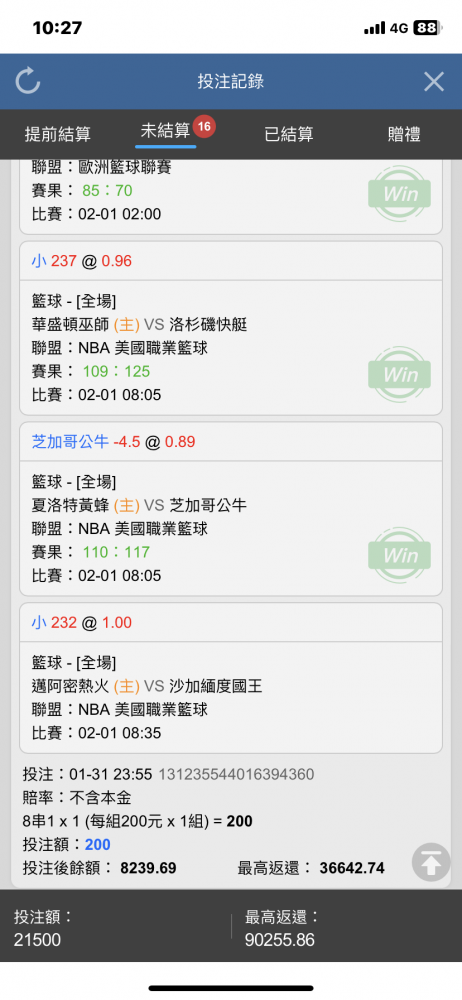
Task: Tap the Win stamp on Wizards vs Clippers
Action: click(400, 374)
